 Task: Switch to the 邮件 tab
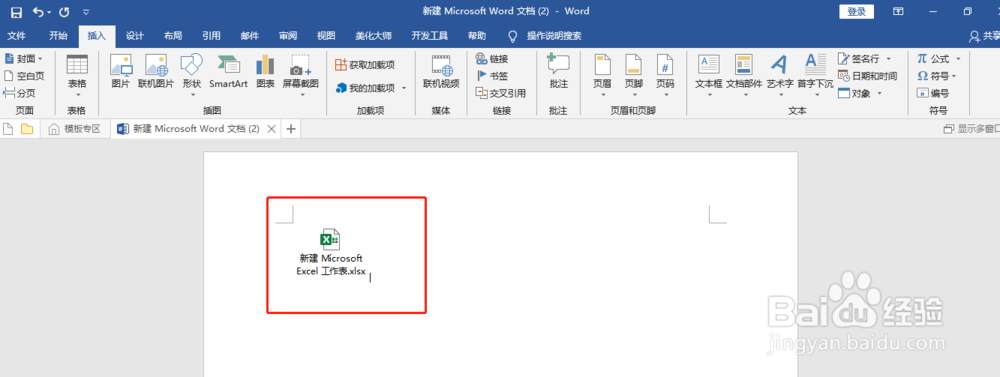(249, 36)
